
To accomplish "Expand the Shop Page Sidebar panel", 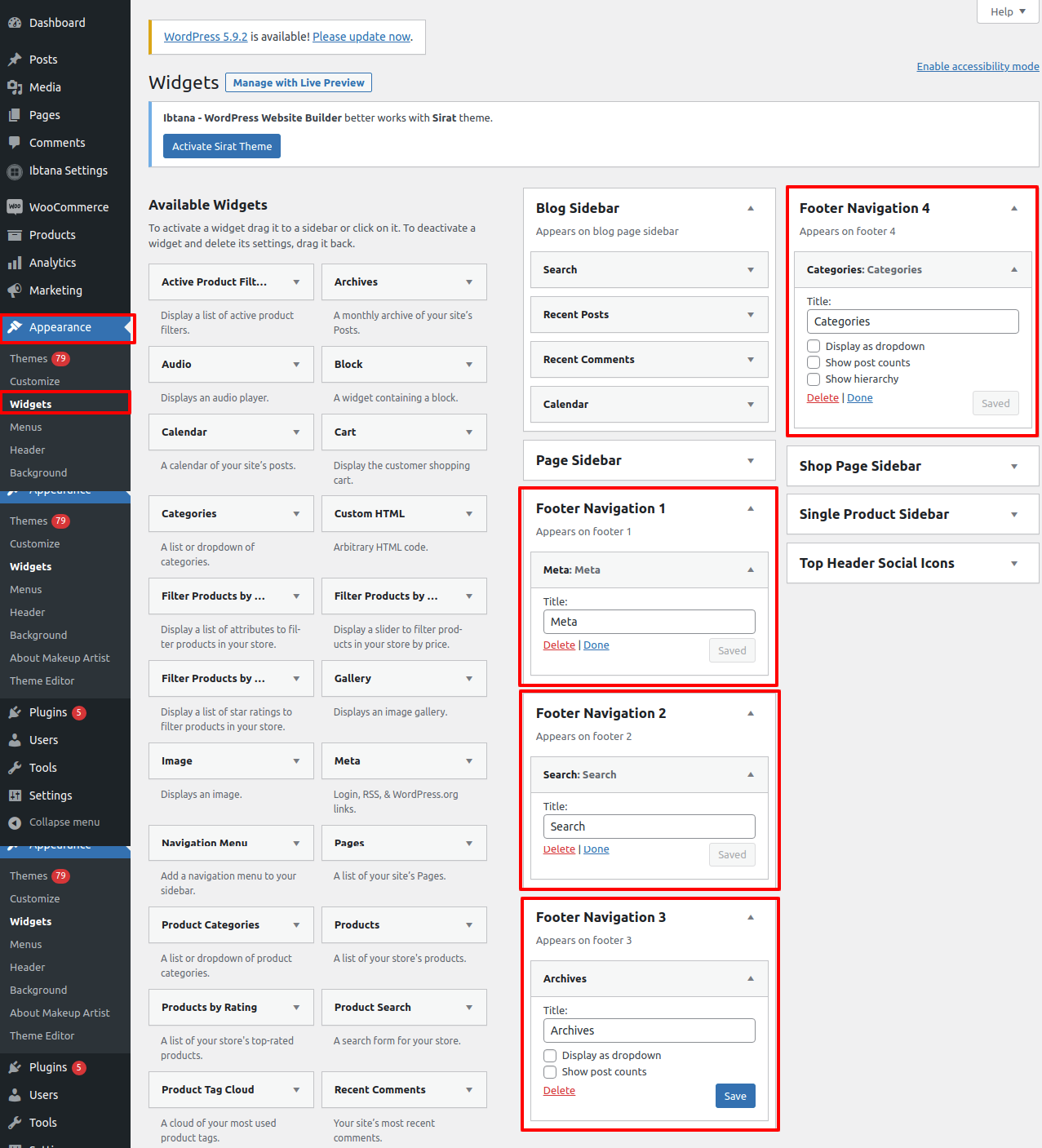I will 911,466.
